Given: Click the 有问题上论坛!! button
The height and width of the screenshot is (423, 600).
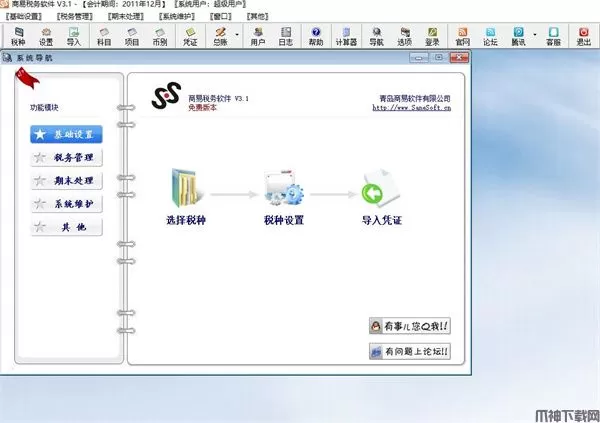Looking at the screenshot, I should [409, 351].
